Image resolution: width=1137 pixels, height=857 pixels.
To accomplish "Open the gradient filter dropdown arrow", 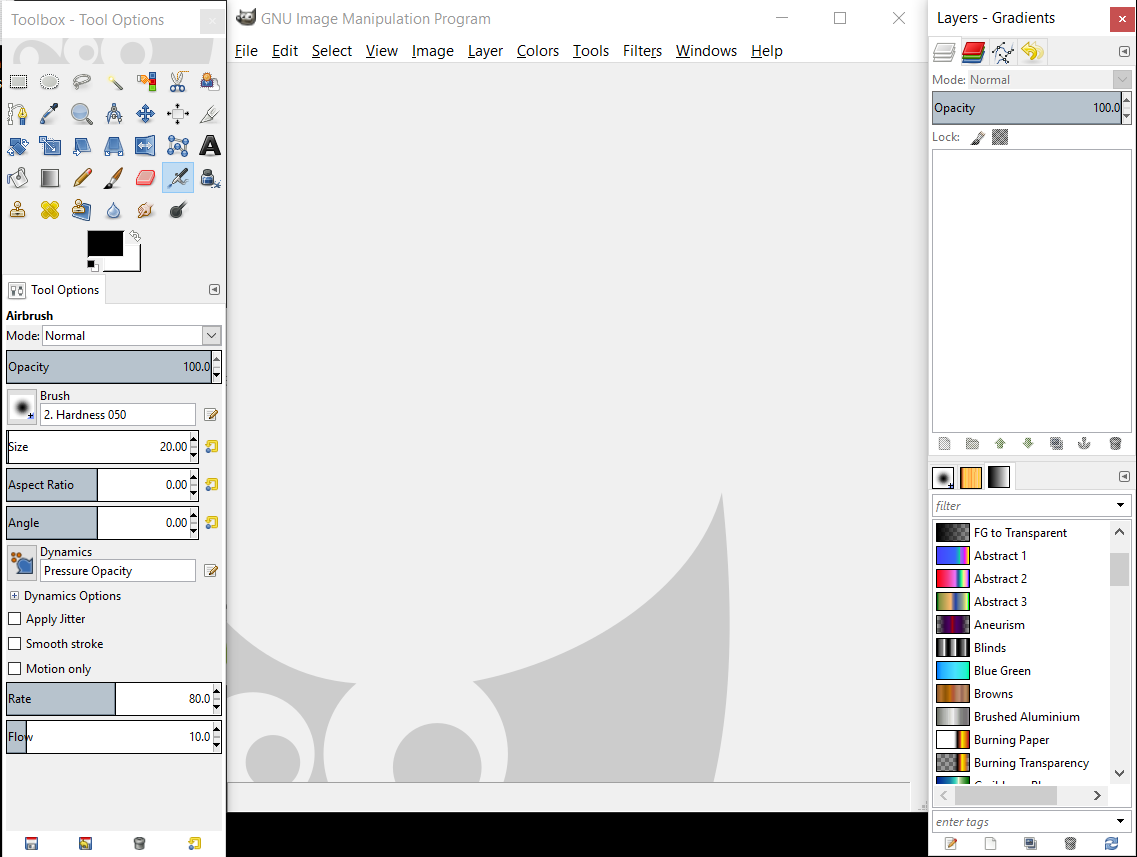I will click(1121, 506).
